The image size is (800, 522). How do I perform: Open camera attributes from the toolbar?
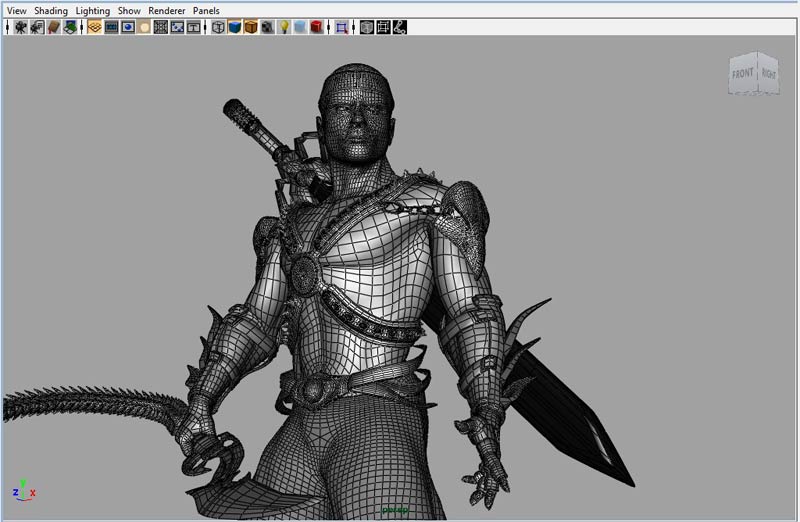click(37, 27)
